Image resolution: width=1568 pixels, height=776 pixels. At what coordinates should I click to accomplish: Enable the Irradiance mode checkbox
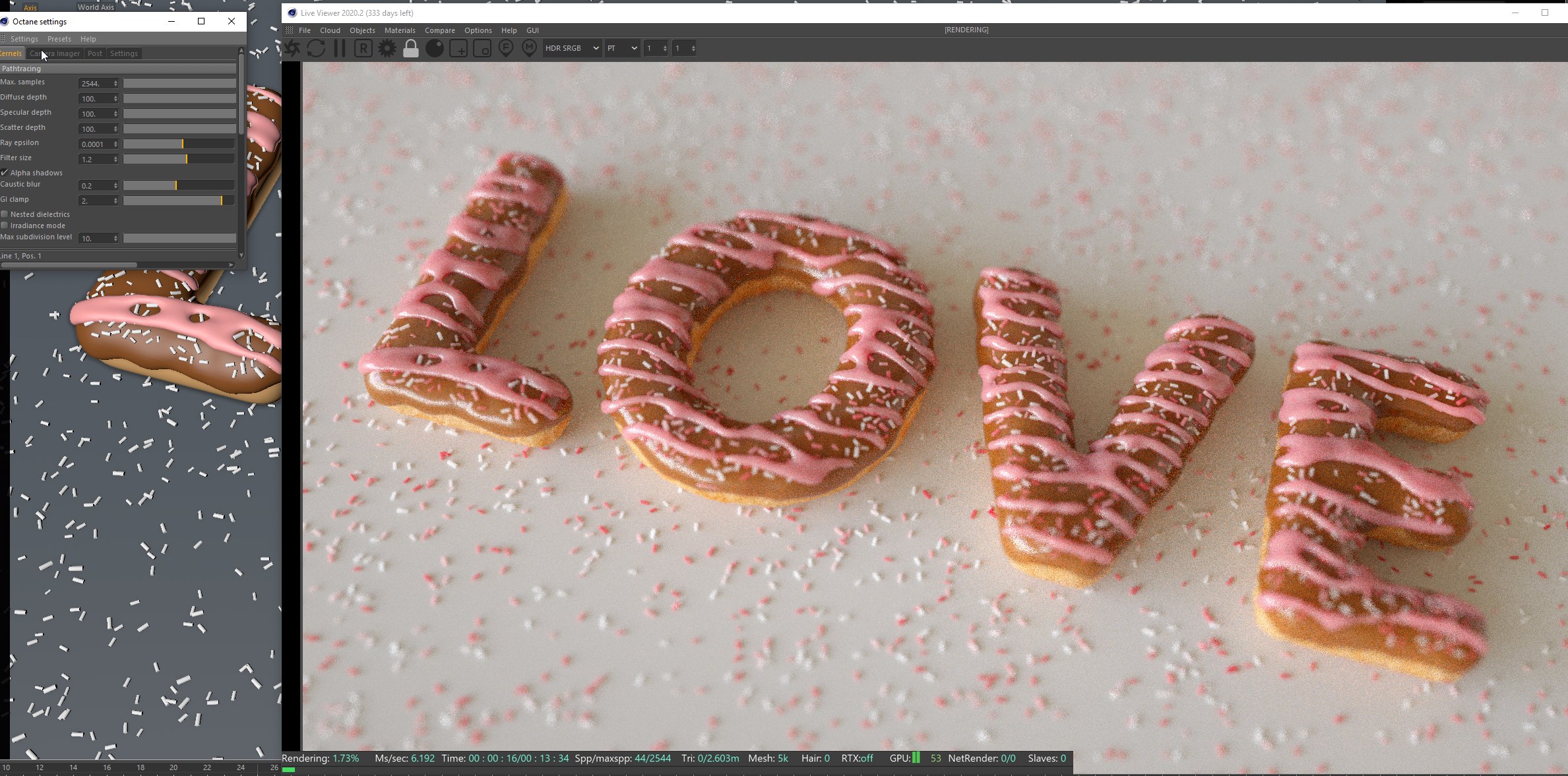pyautogui.click(x=5, y=225)
